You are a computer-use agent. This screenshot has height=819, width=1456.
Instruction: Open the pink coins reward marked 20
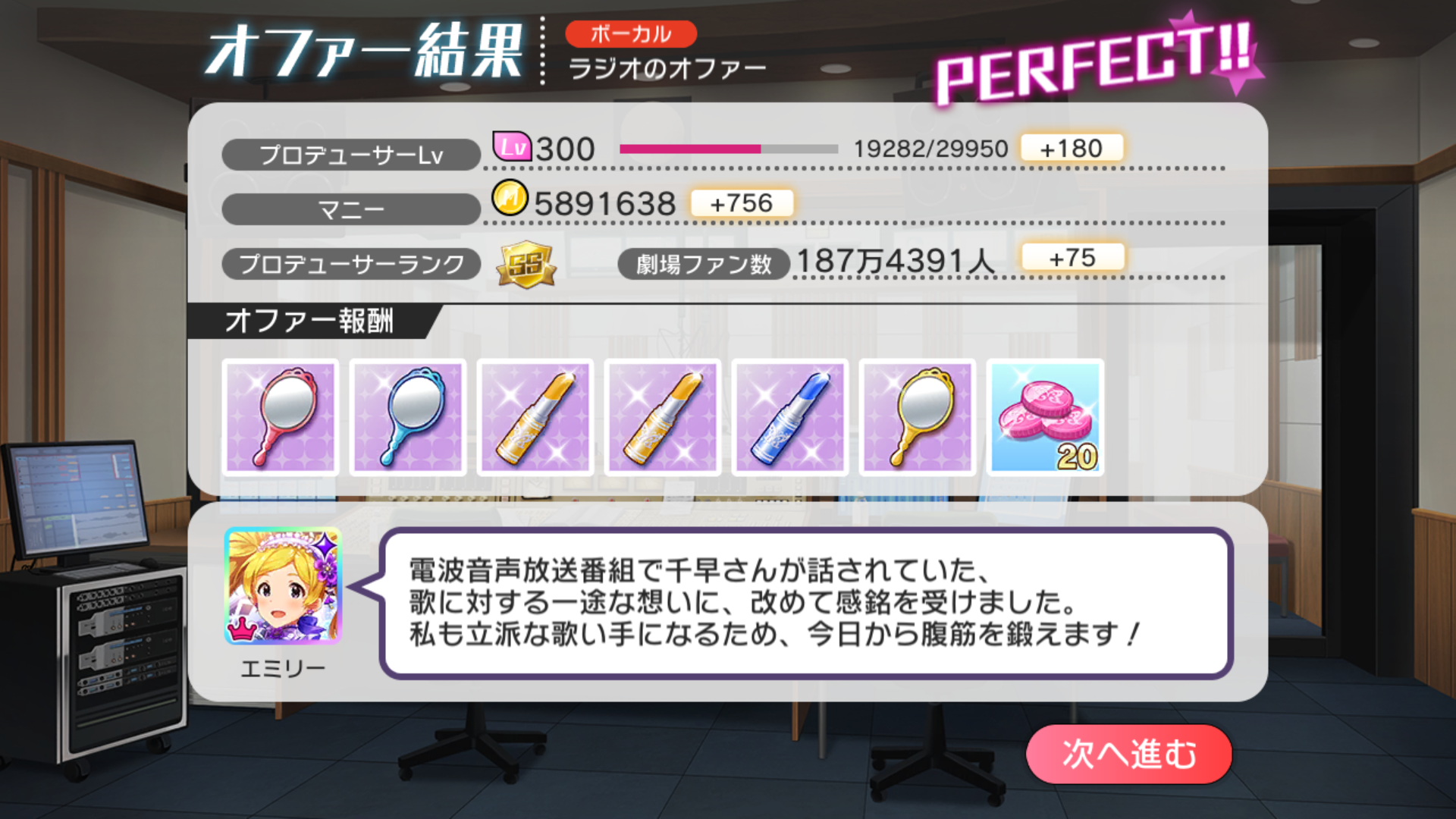coord(1045,417)
